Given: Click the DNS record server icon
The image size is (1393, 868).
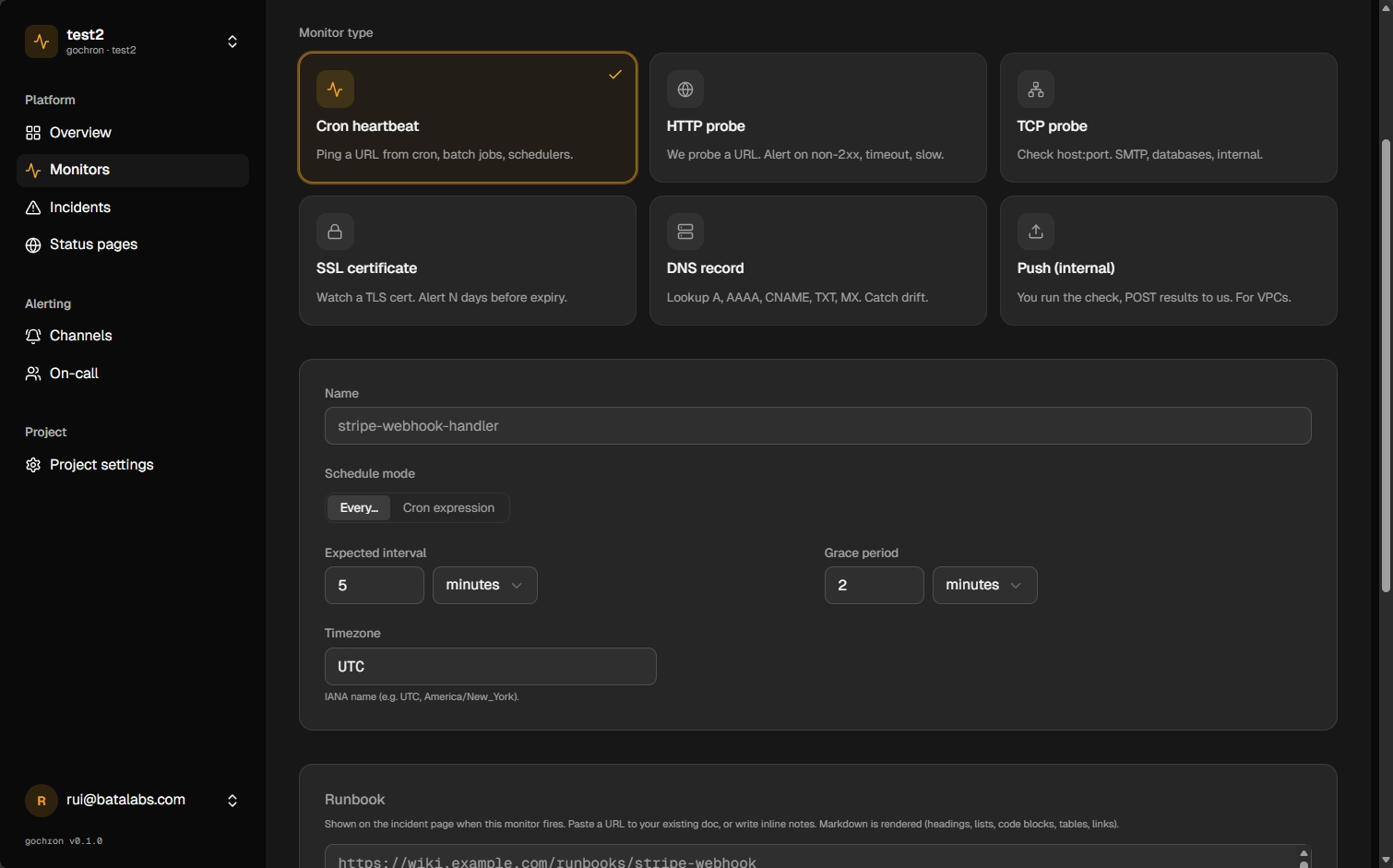Looking at the screenshot, I should (685, 232).
